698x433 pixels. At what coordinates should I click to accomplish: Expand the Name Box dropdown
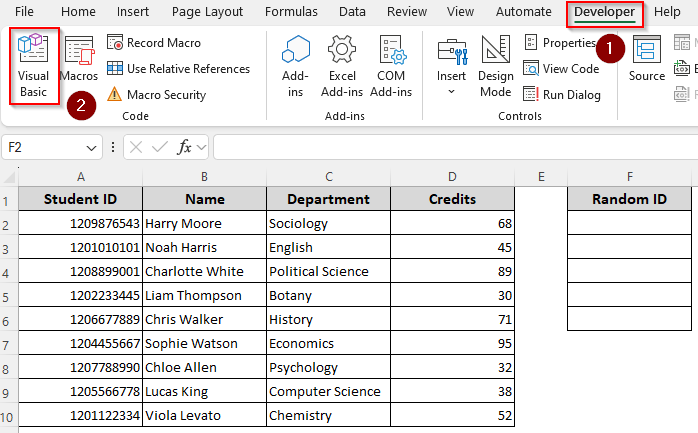click(91, 148)
